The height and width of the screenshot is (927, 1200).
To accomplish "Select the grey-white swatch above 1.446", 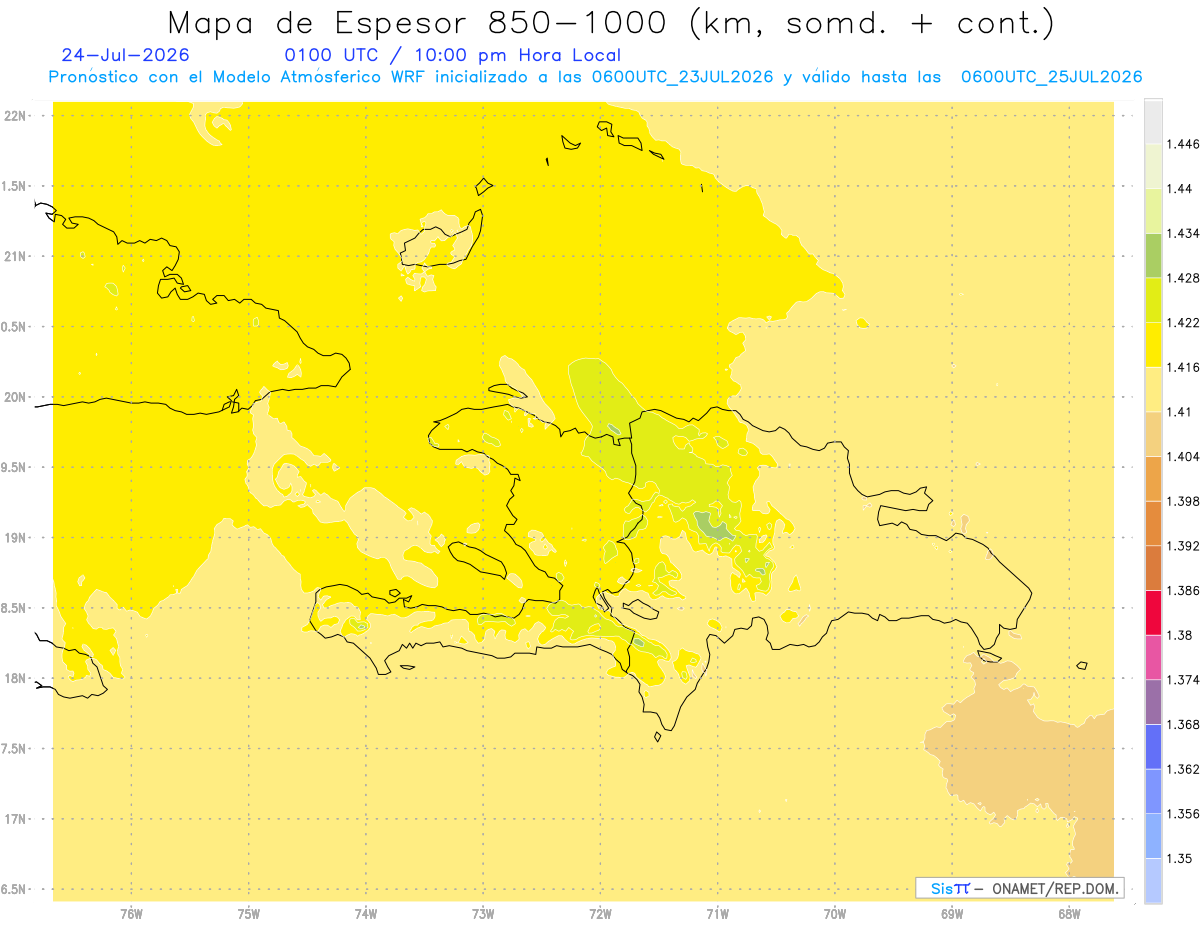I will click(x=1153, y=121).
